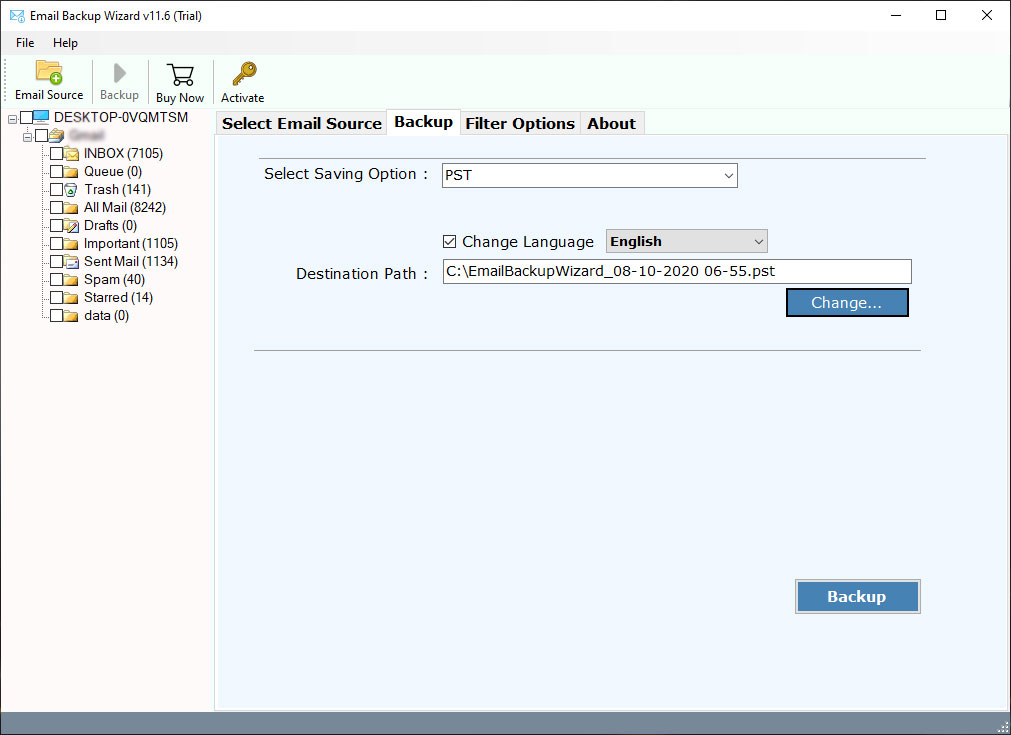Tick the INBOX (7105) checkbox
The width and height of the screenshot is (1011, 735).
click(57, 153)
